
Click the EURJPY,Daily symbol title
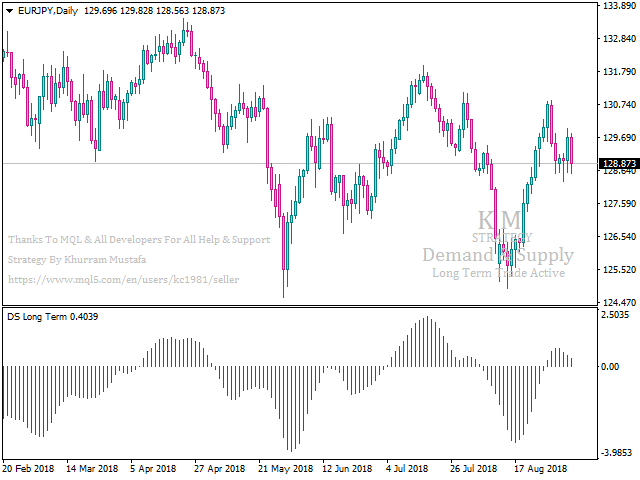[x=49, y=9]
